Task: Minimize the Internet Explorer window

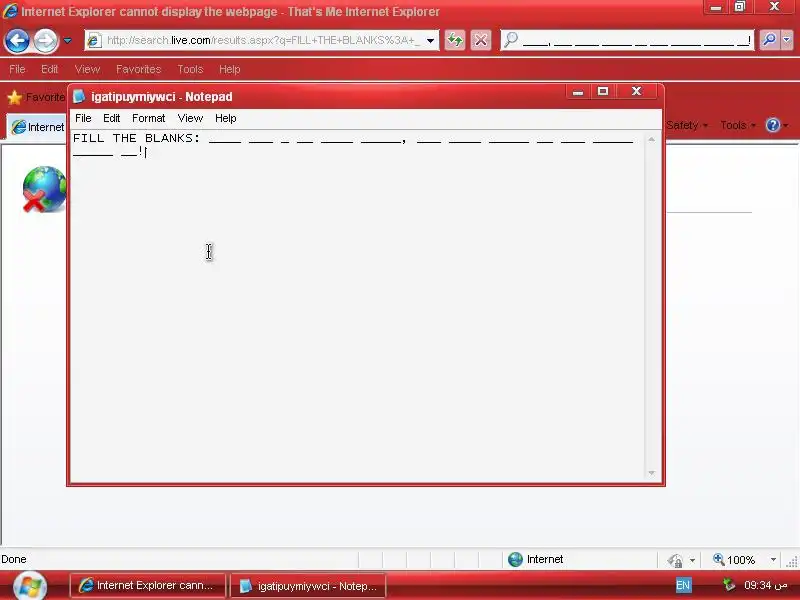Action: coord(716,7)
